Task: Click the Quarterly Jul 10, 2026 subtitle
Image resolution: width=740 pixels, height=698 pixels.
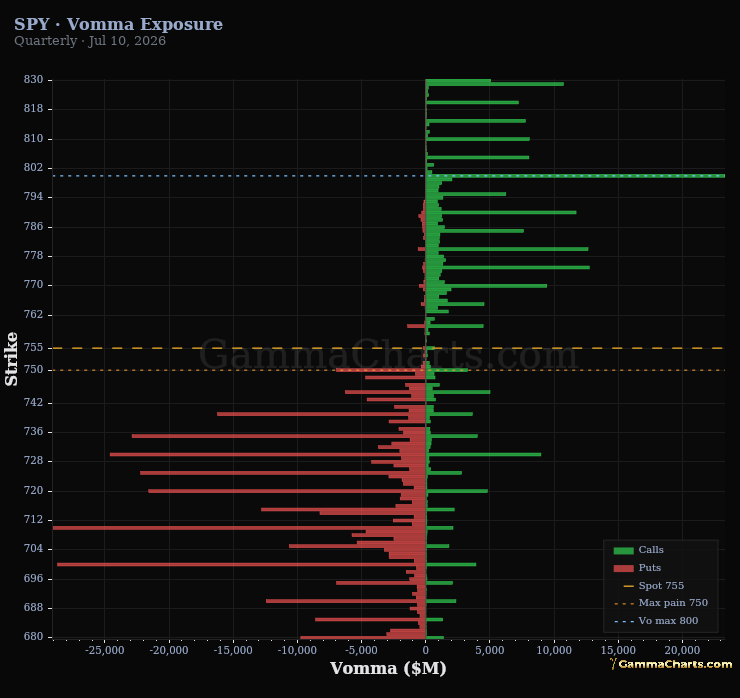Action: click(x=90, y=41)
